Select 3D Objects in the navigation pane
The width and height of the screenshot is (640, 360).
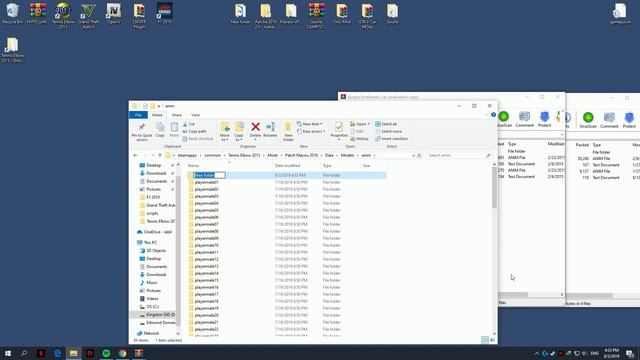(153, 251)
